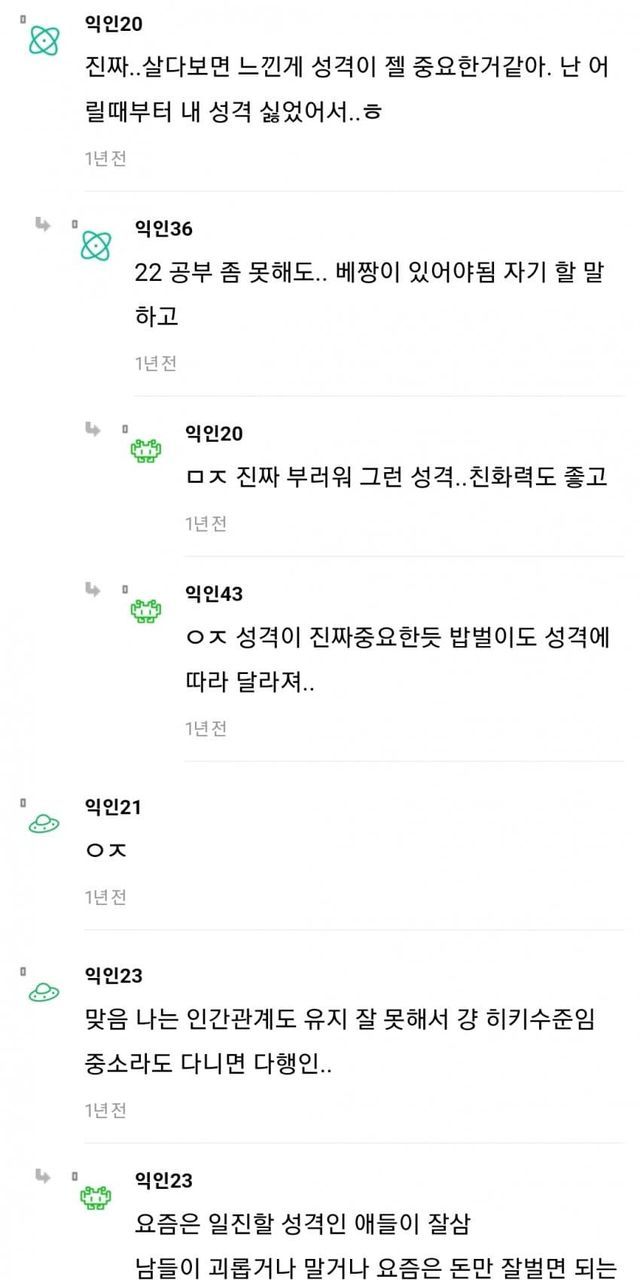Screen dimensions: 640x1280
Task: Click the invader avatar on the 'ㅁㅈ 진짜 부러워' reply
Action: pos(146,450)
